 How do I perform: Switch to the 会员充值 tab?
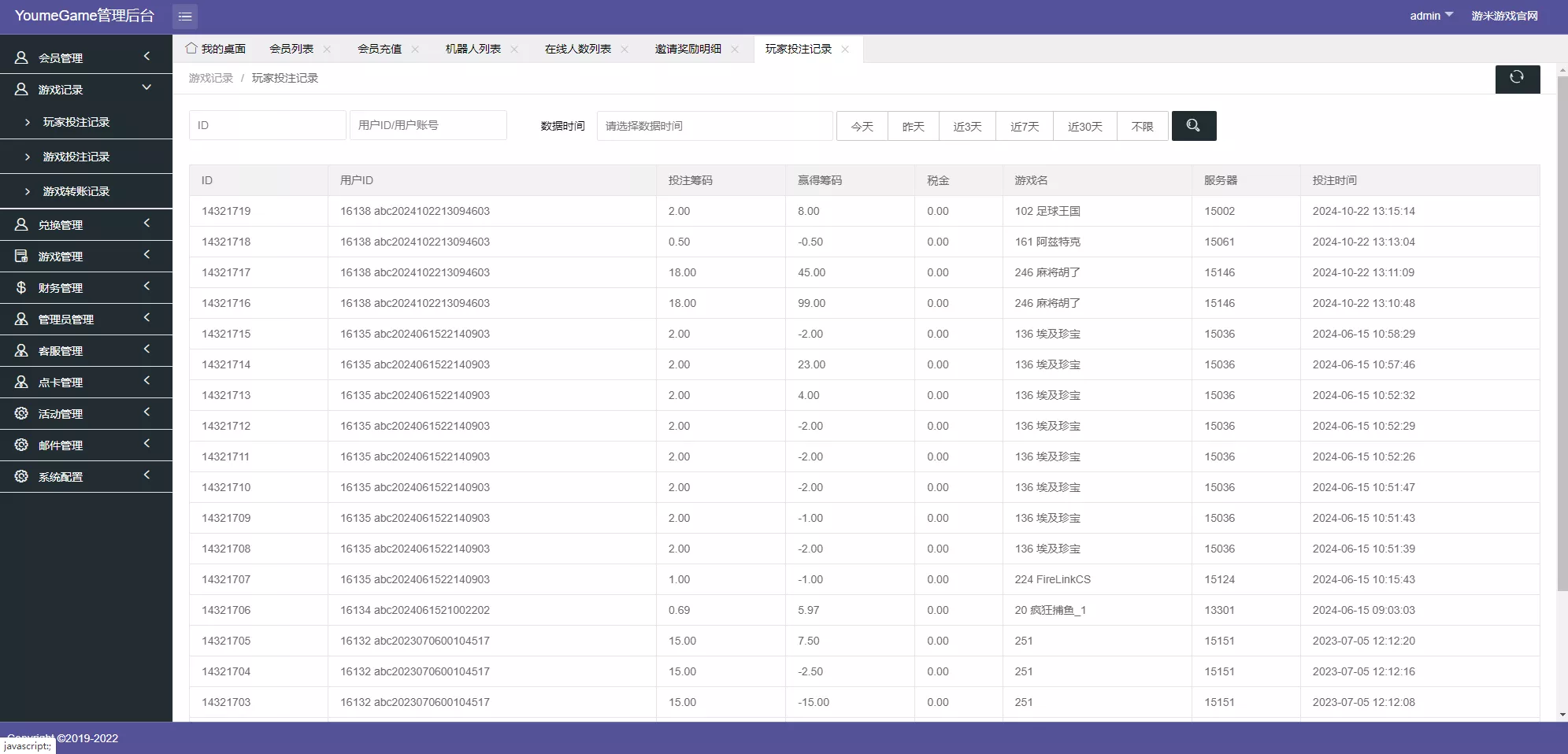point(379,48)
